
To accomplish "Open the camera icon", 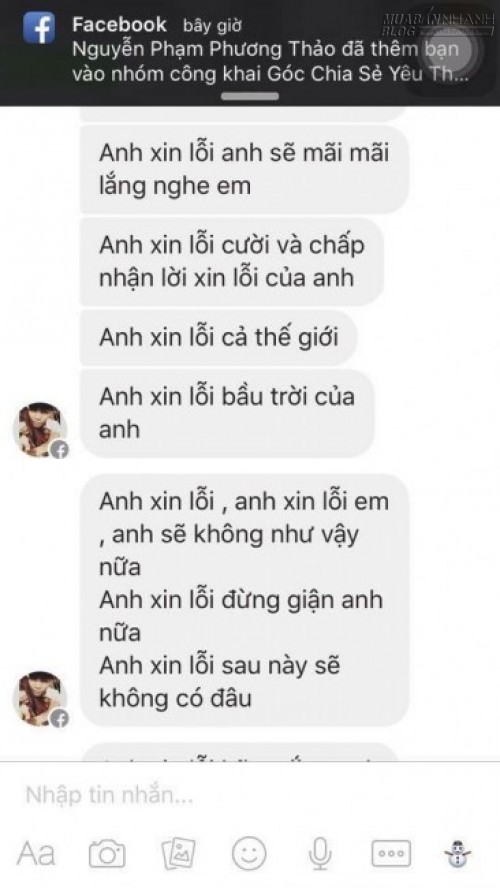I will pos(107,854).
